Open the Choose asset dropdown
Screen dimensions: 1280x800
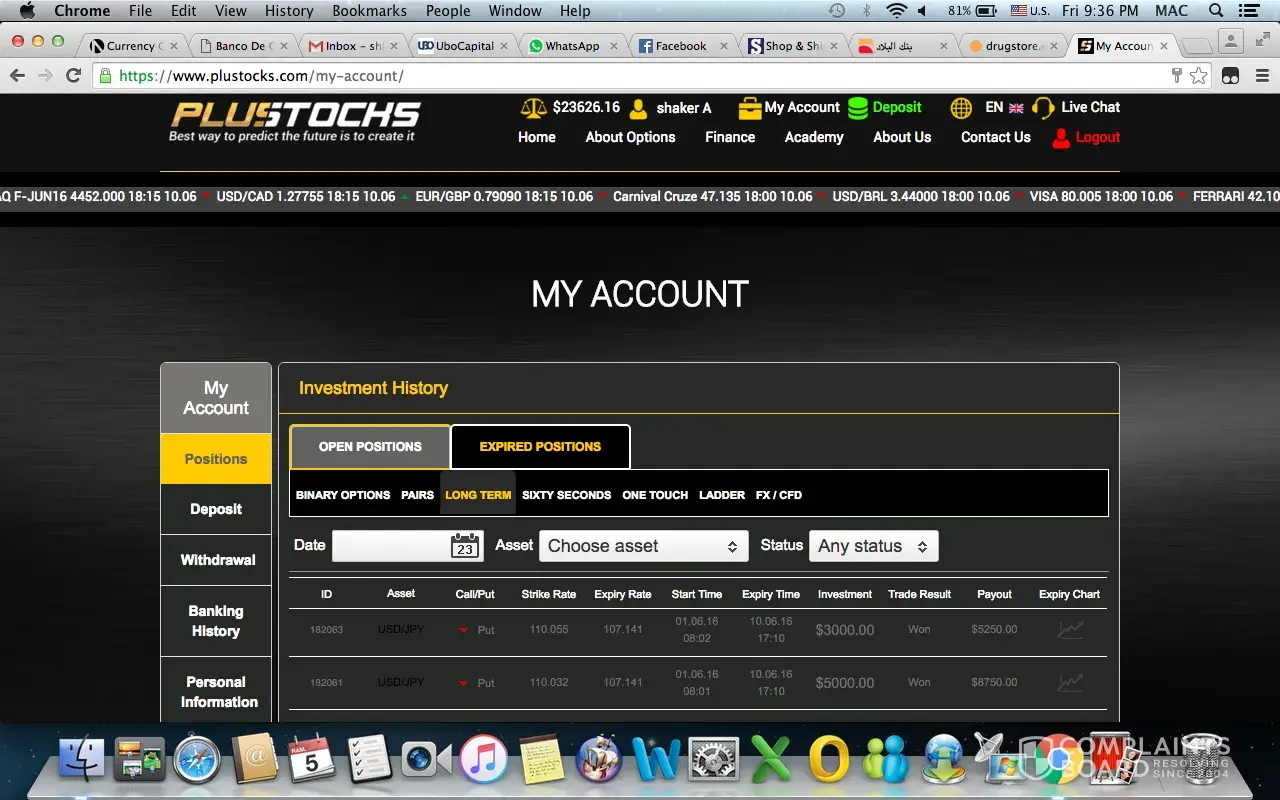click(x=643, y=546)
